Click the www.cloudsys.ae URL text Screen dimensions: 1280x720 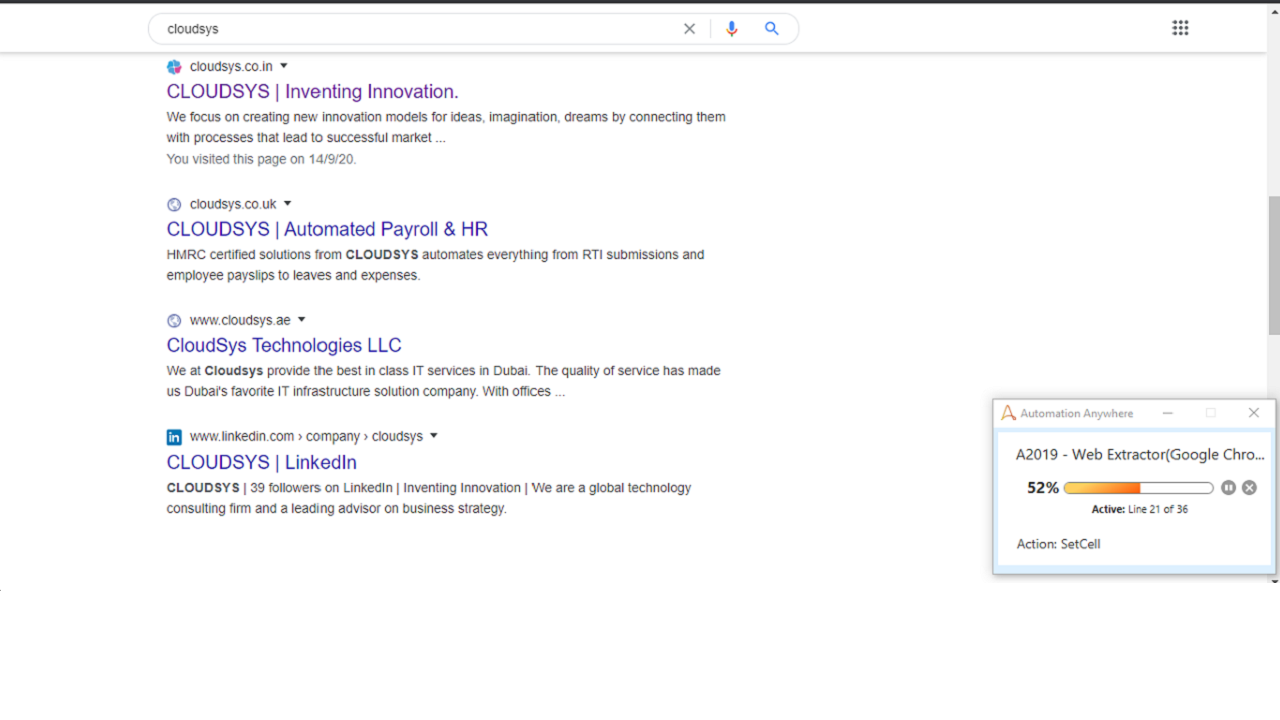(240, 321)
